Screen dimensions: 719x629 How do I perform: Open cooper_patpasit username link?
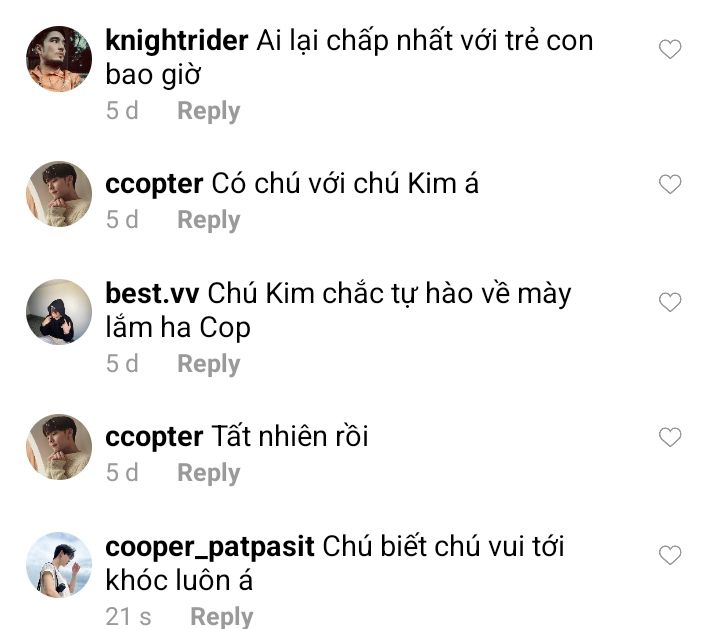coord(210,548)
